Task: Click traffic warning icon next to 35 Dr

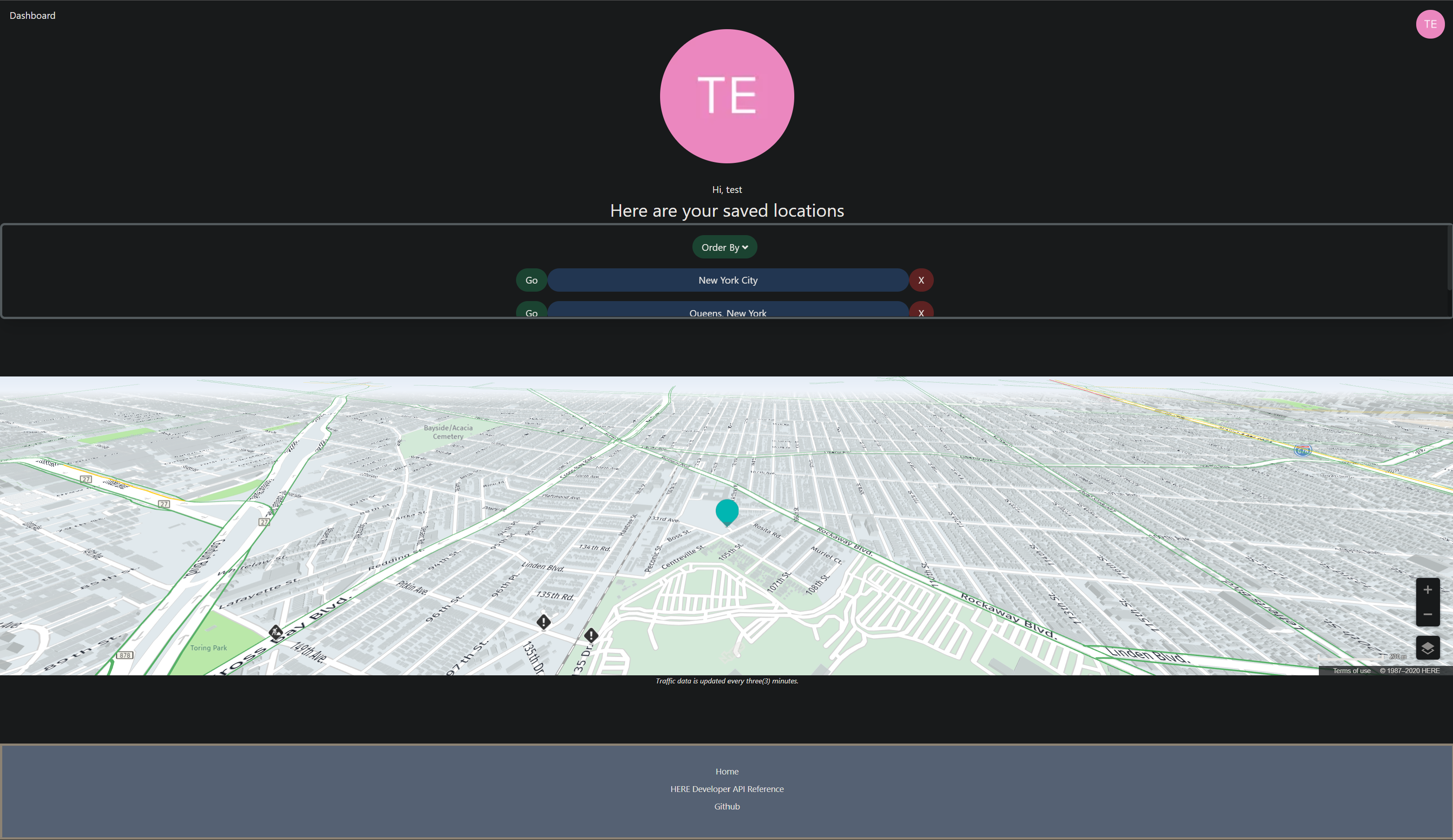Action: 591,635
